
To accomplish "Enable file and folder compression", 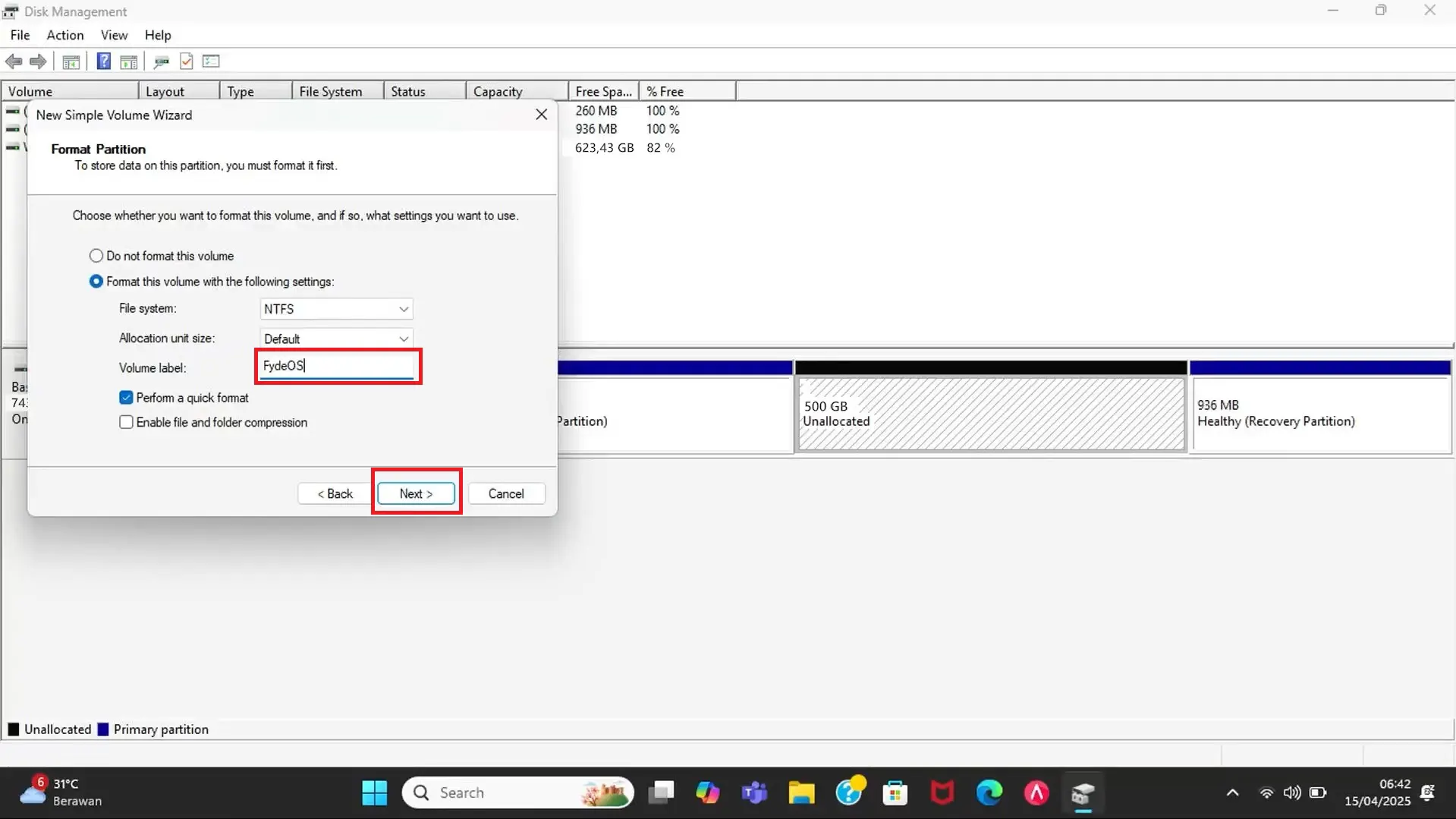I will (126, 422).
